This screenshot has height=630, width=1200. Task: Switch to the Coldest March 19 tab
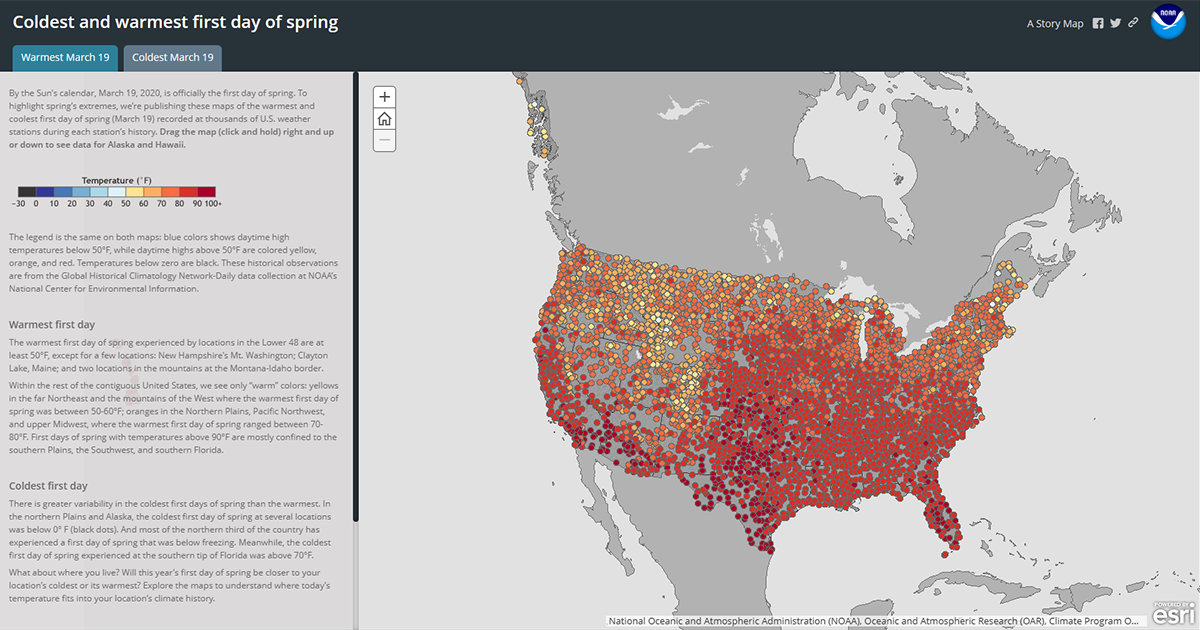click(172, 57)
